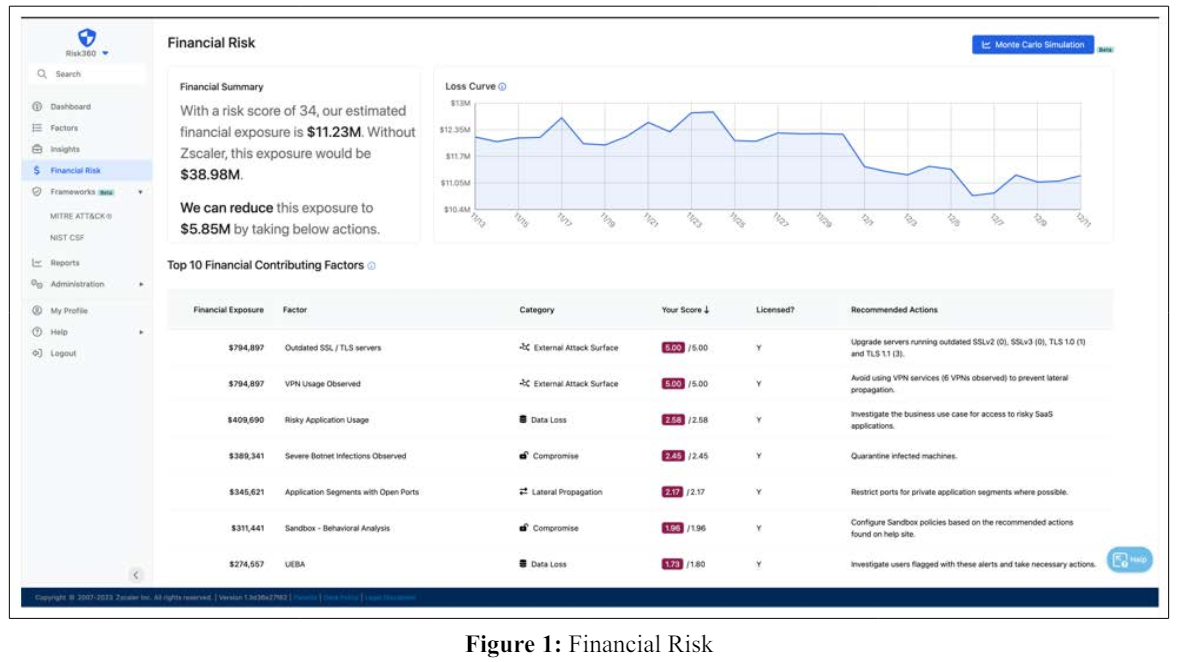Sort by the Your Score column arrow
Viewport: 1190px width, 662px height.
707,310
